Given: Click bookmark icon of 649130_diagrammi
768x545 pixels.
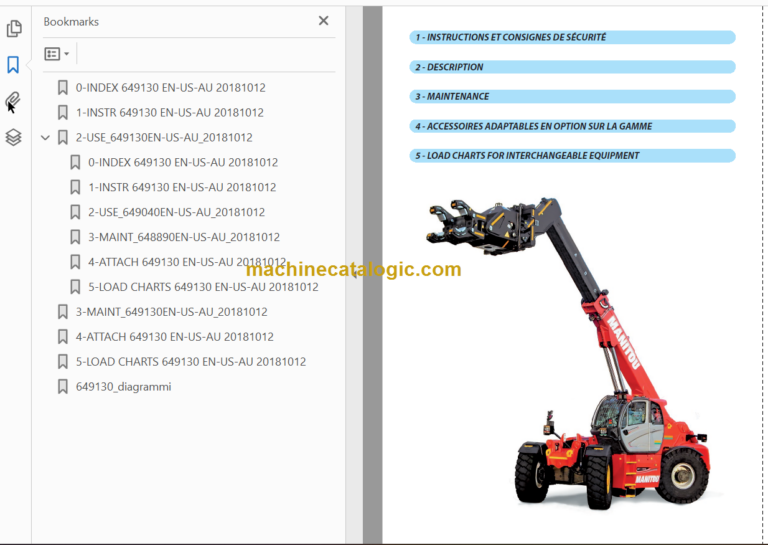Looking at the screenshot, I should (x=63, y=387).
